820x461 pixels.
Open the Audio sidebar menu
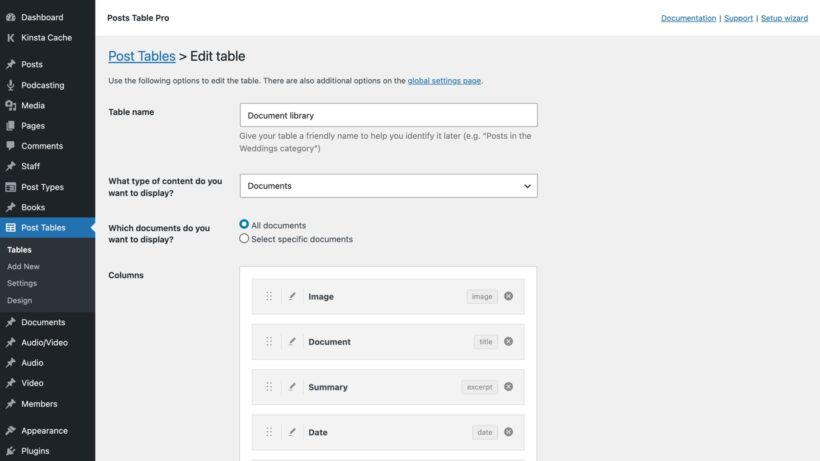pyautogui.click(x=32, y=363)
